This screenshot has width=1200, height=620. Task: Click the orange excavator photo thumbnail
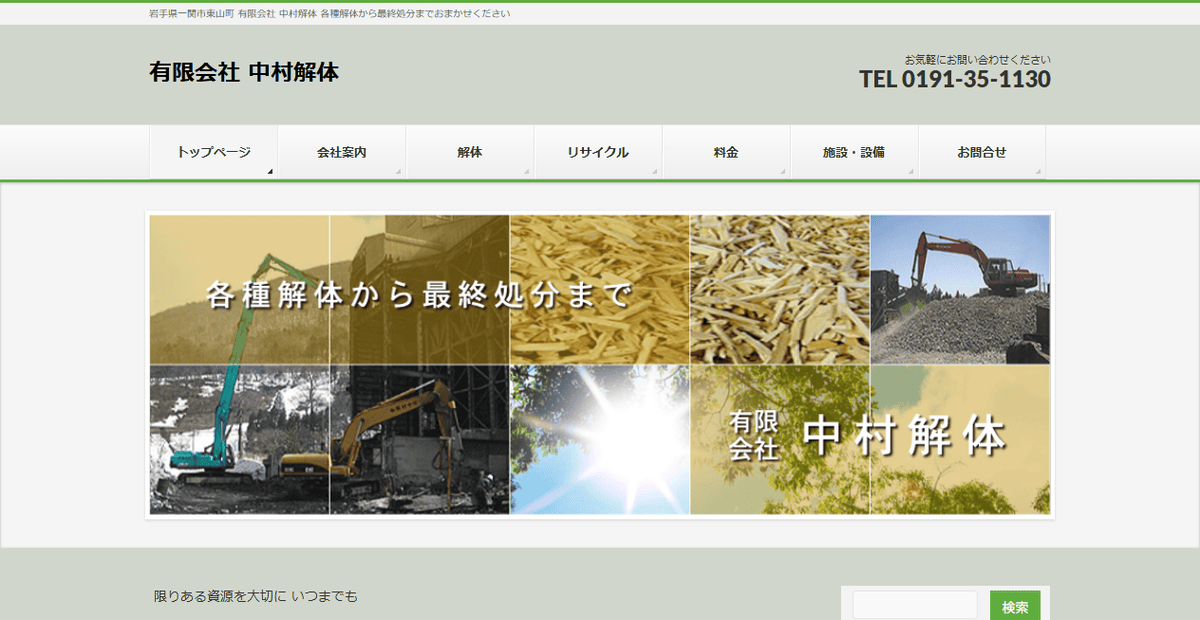[963, 288]
